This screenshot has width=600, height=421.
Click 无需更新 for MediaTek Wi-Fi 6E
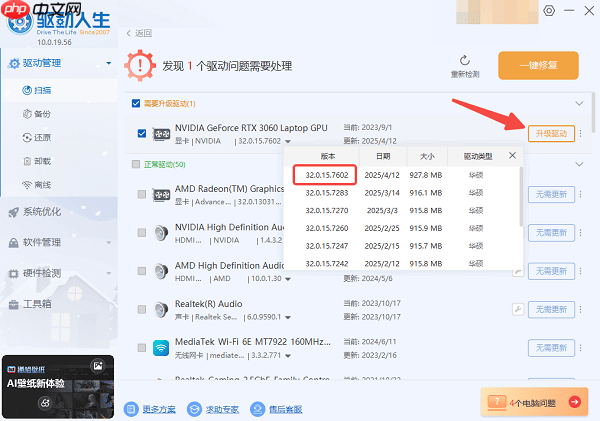[x=551, y=348]
